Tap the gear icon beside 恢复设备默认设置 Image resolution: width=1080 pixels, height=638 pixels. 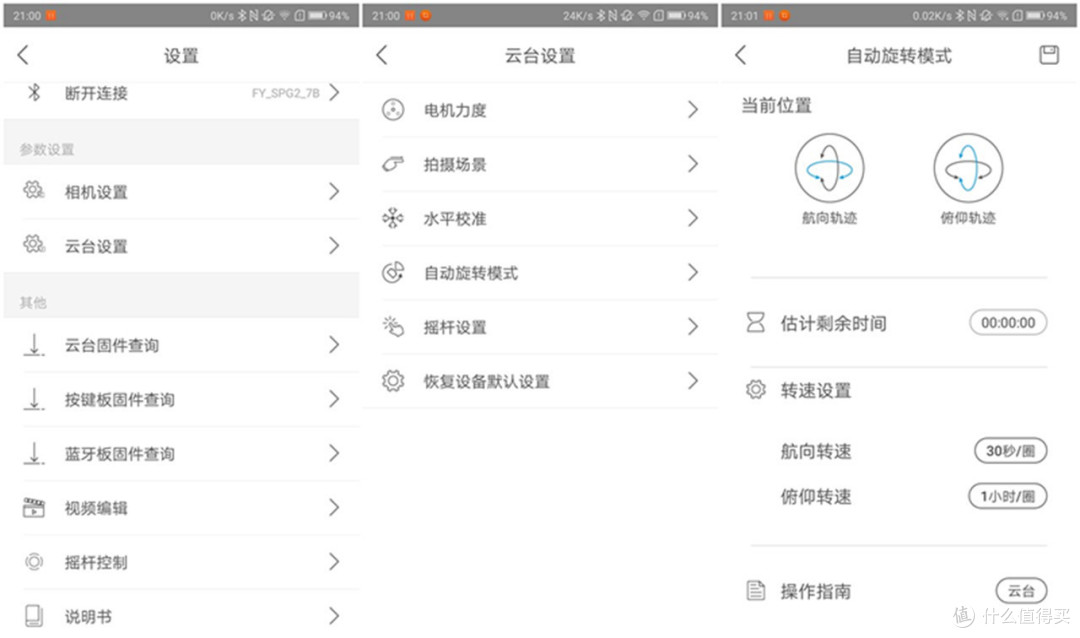393,381
